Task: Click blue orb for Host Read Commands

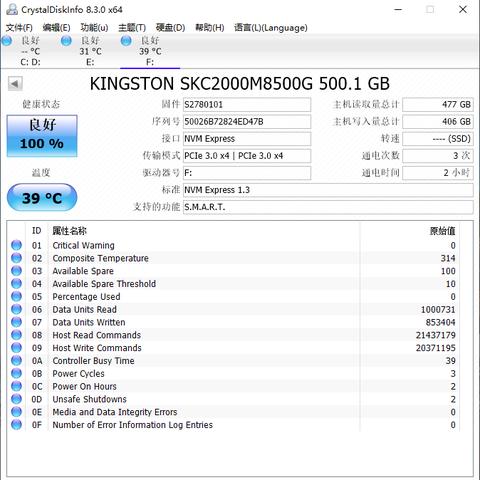Action: 16,335
